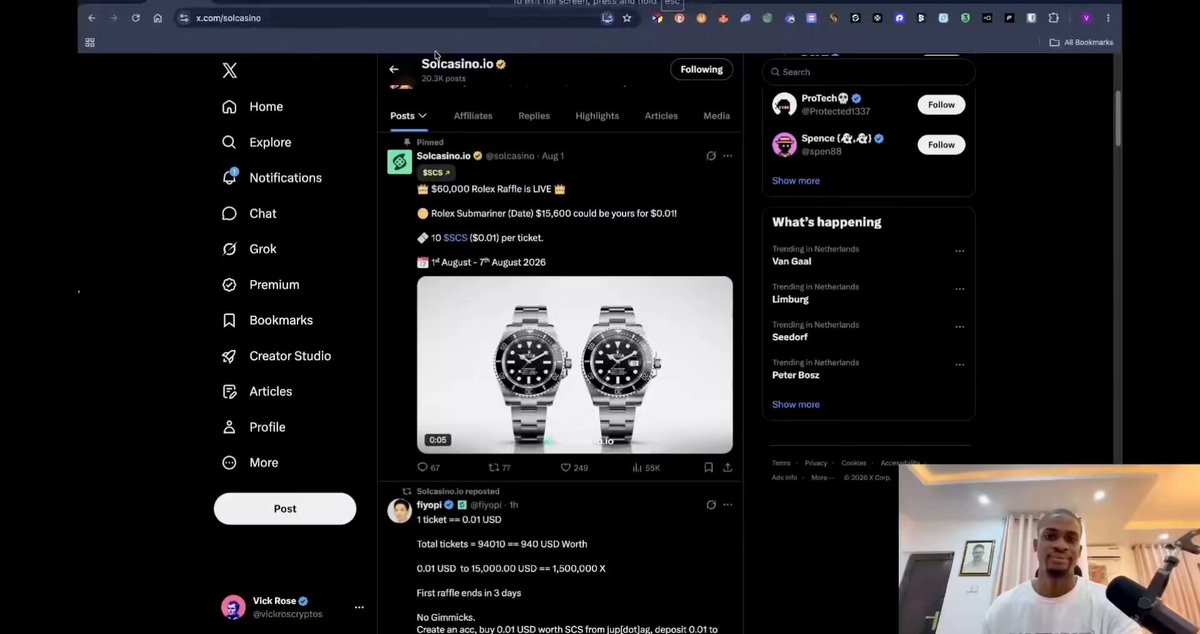Star this page in the address bar
The width and height of the screenshot is (1200, 634).
627,18
